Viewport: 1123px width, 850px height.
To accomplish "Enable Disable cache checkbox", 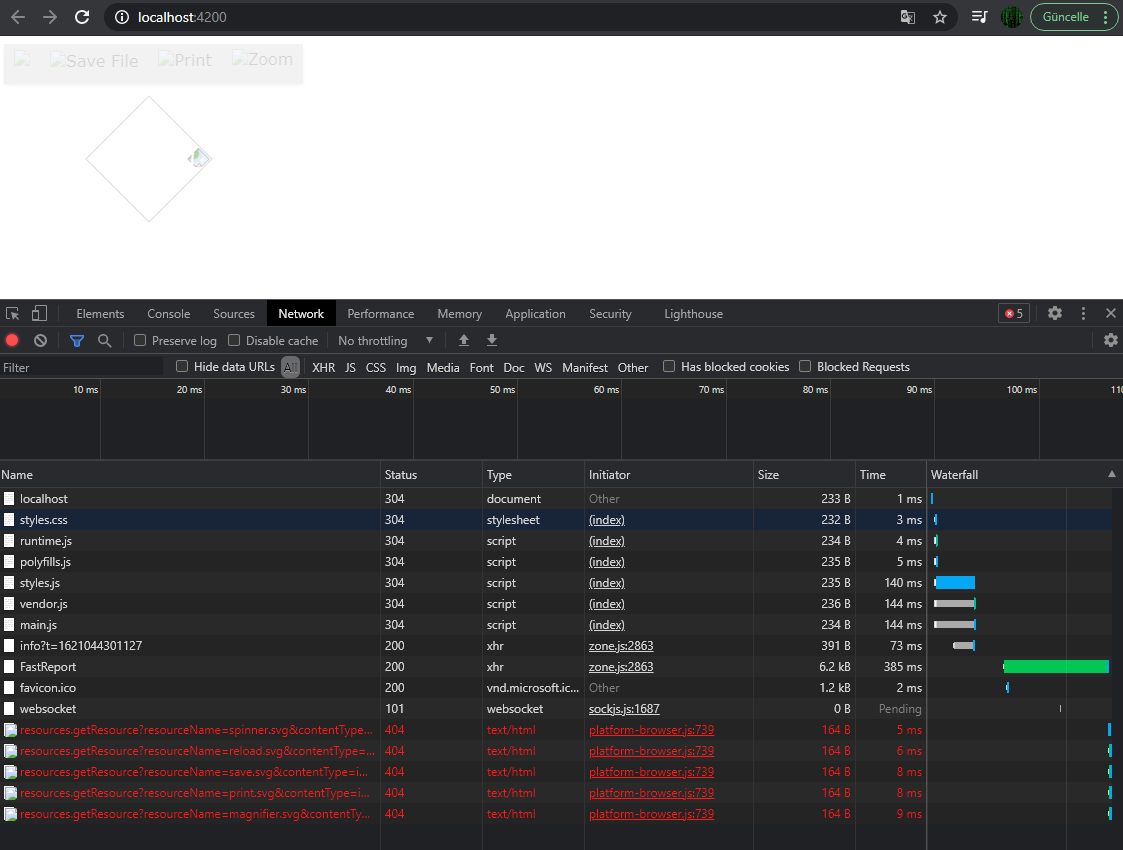I will 234,340.
